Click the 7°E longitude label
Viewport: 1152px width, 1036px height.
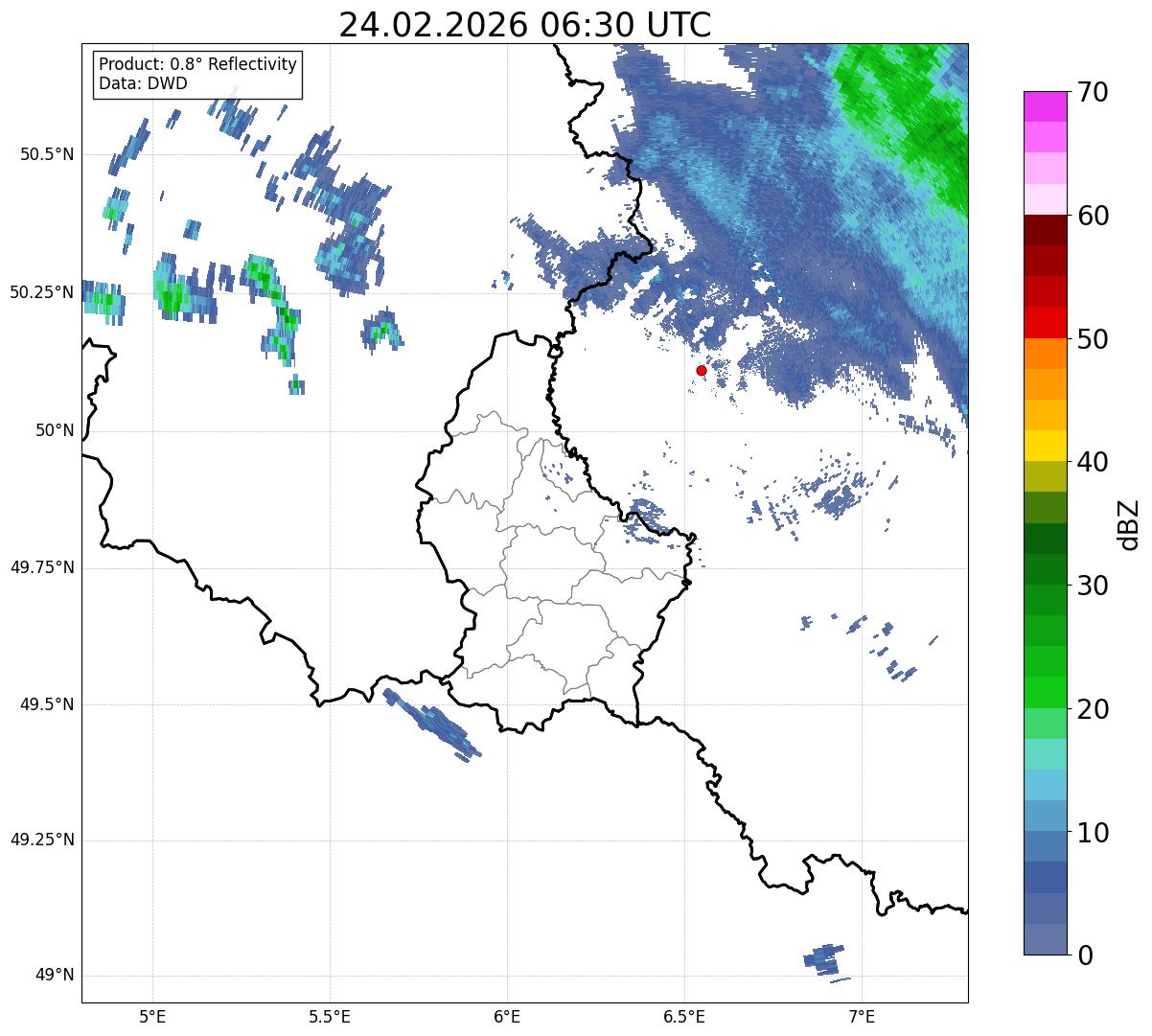(x=863, y=1017)
